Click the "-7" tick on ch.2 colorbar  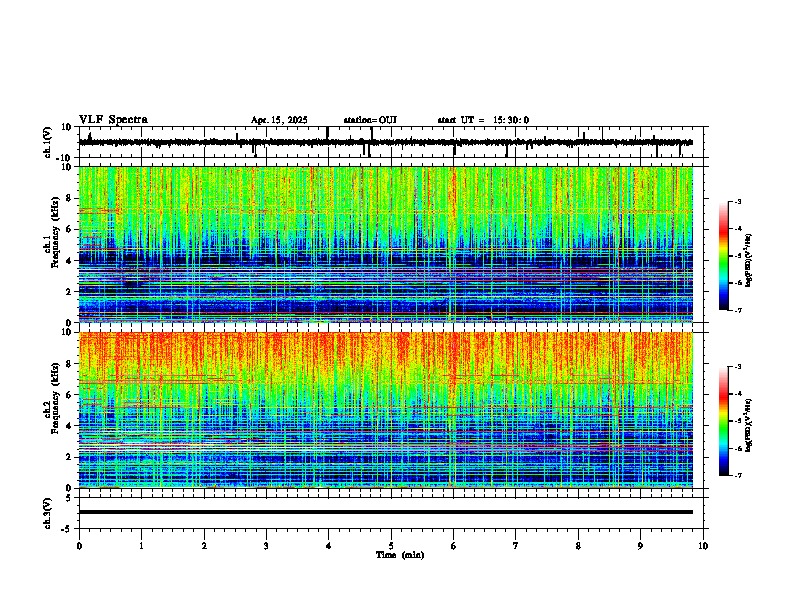pos(737,475)
